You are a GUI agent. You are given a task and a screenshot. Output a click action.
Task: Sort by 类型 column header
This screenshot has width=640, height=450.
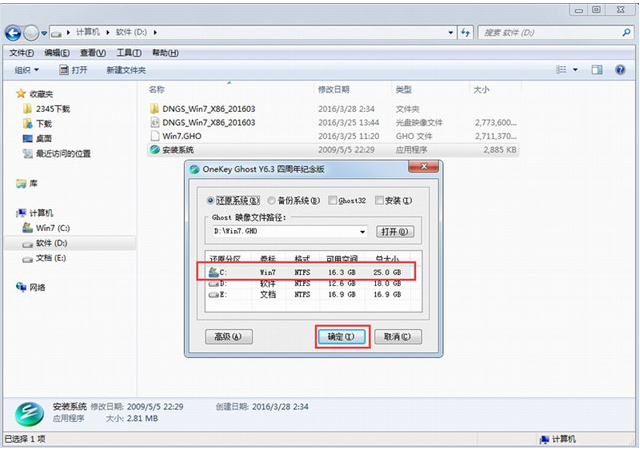[403, 89]
